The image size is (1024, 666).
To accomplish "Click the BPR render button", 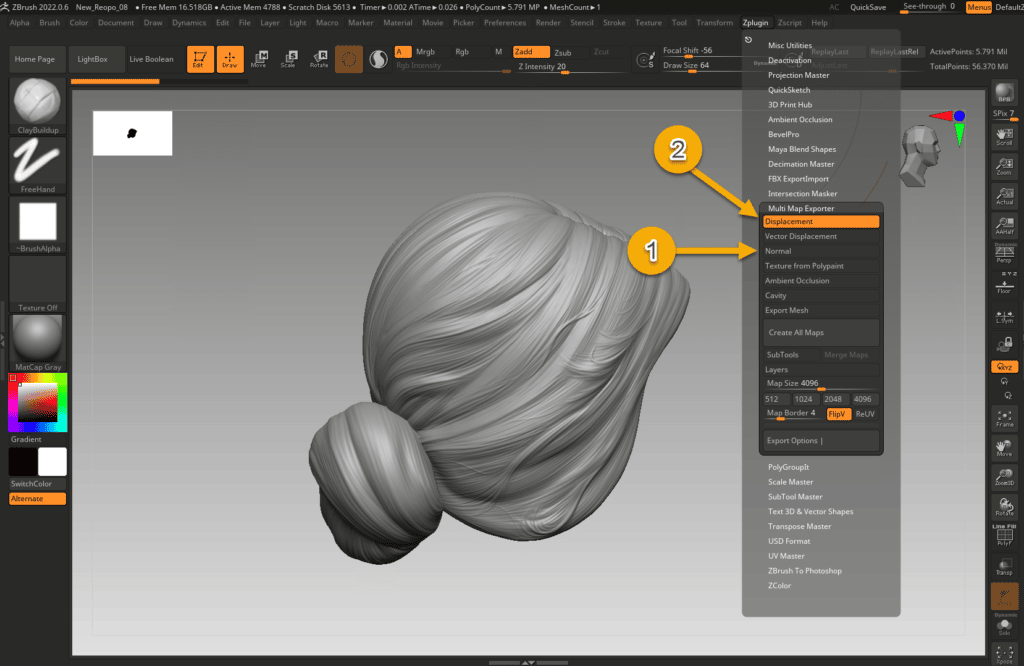I will coord(1004,93).
